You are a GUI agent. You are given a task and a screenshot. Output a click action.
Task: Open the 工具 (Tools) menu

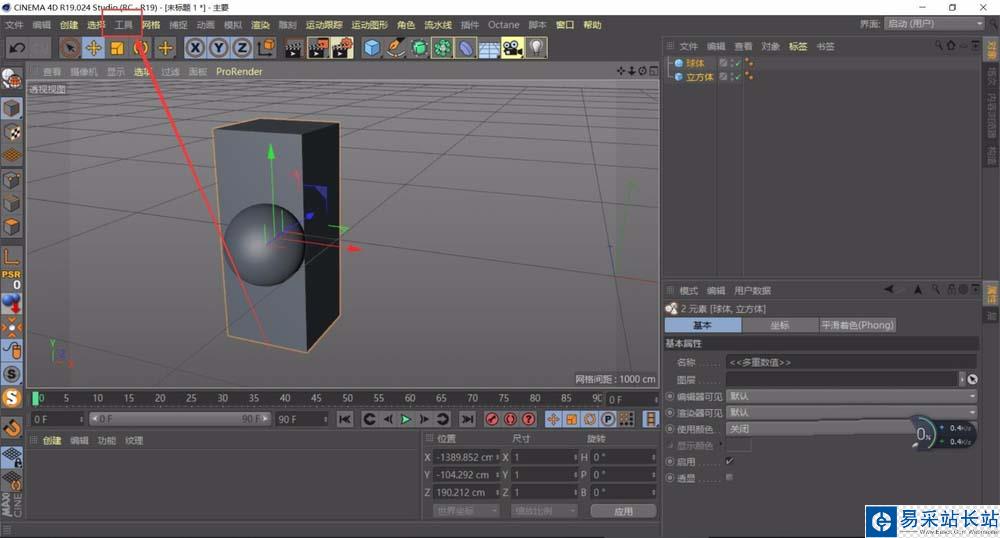pos(123,24)
